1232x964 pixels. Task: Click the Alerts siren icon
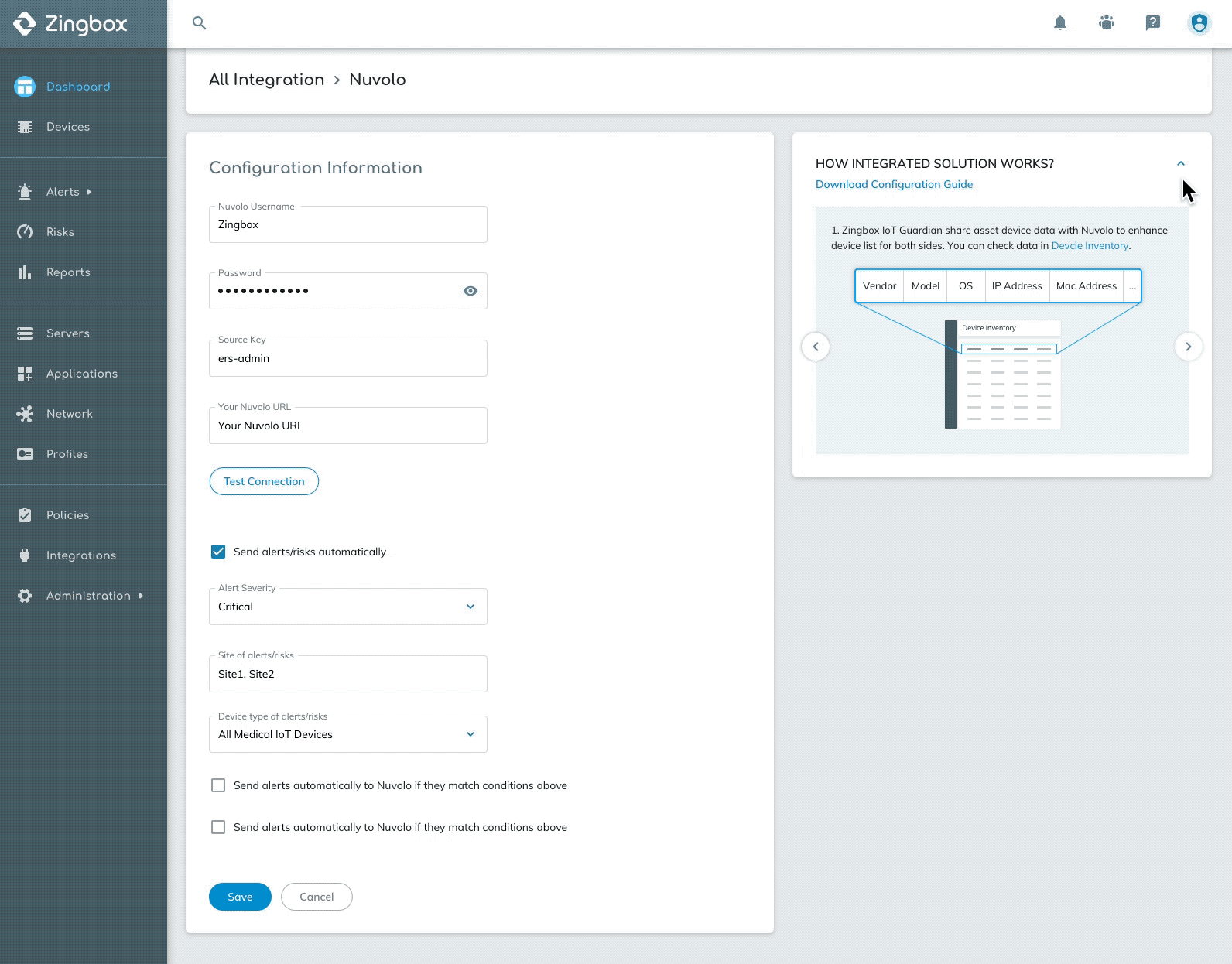[x=25, y=192]
